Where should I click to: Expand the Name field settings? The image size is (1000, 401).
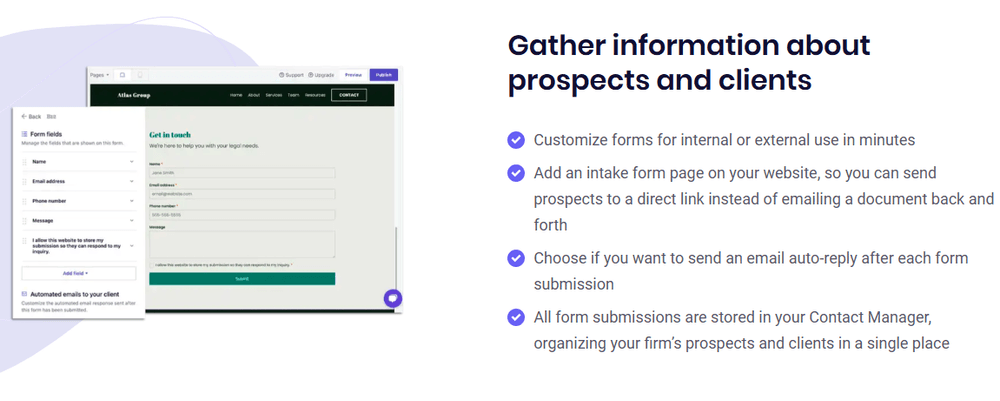[x=131, y=161]
